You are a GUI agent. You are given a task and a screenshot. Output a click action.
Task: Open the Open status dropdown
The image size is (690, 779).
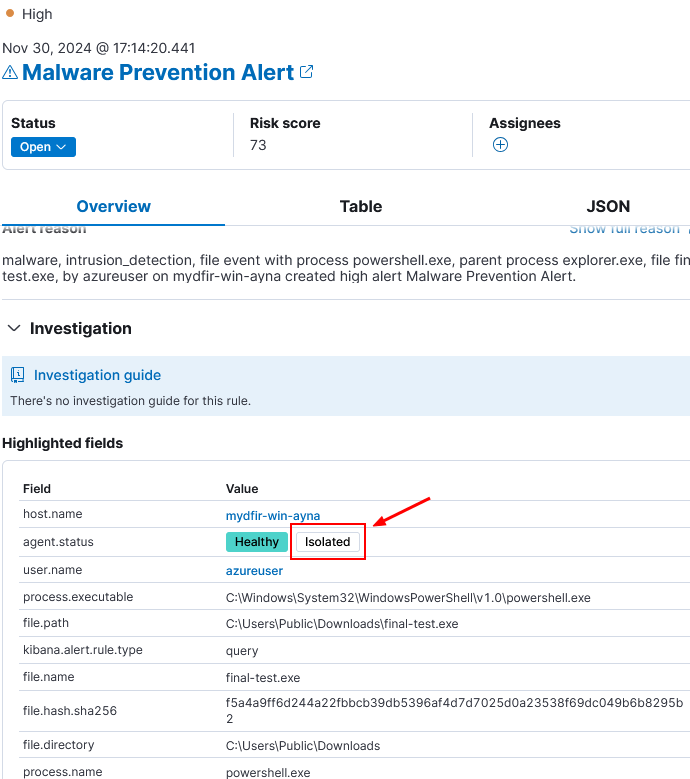coord(43,147)
